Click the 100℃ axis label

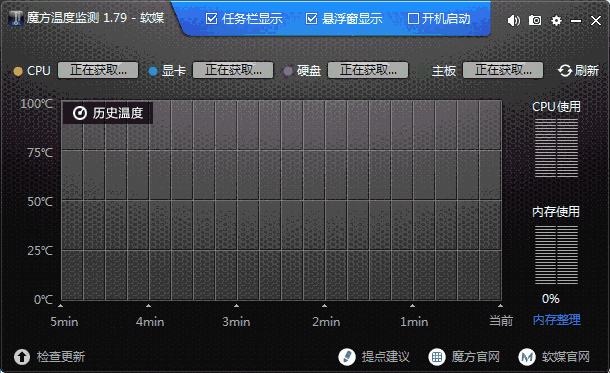pyautogui.click(x=36, y=104)
